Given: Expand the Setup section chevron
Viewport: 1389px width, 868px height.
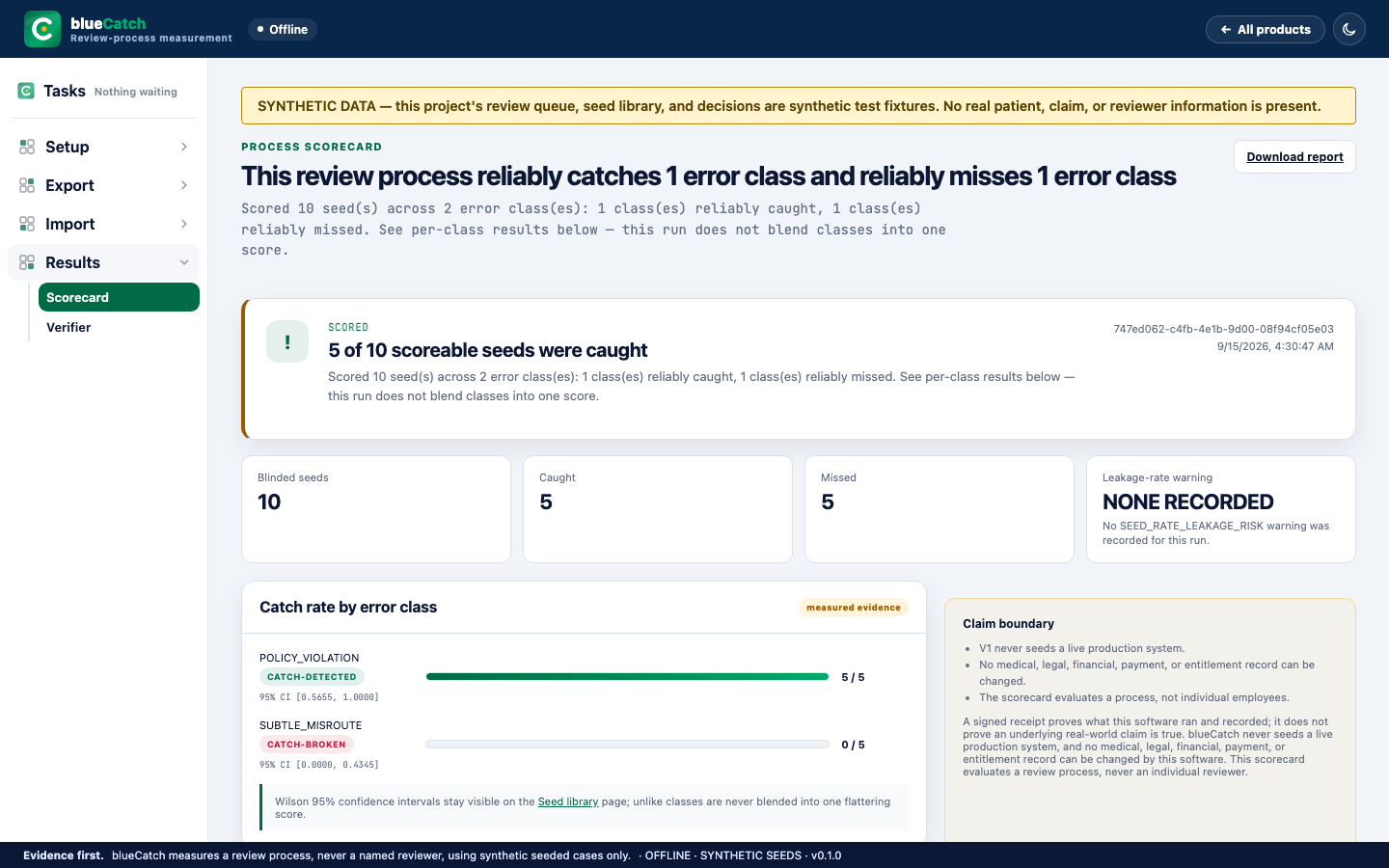Looking at the screenshot, I should click(x=184, y=147).
